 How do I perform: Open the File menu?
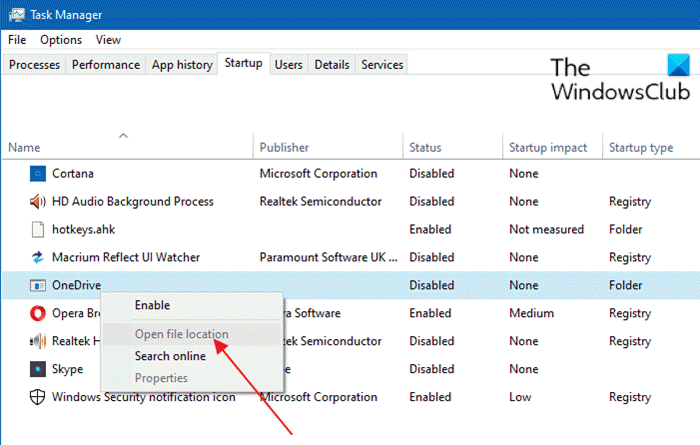point(17,40)
